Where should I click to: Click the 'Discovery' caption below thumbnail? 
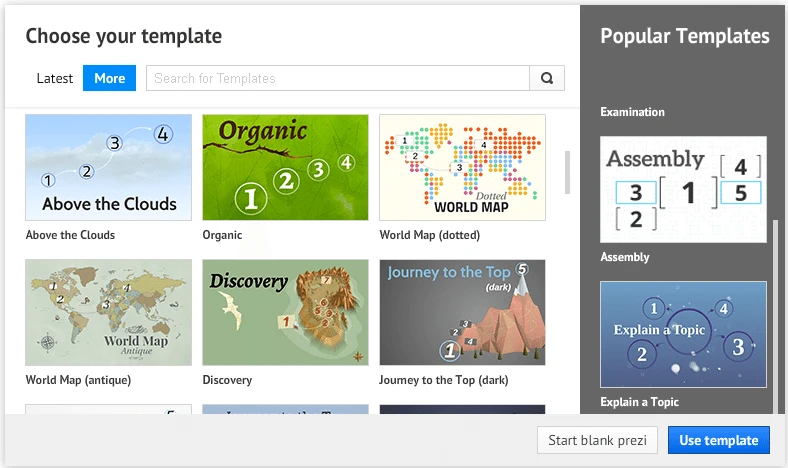(x=227, y=380)
